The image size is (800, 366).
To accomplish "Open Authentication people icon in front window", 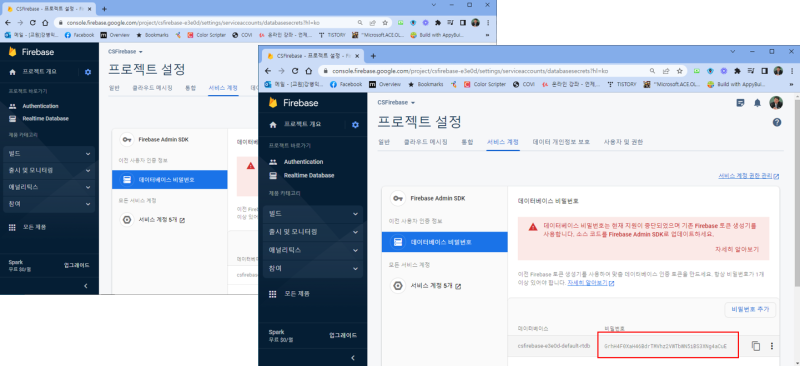I will pos(273,162).
